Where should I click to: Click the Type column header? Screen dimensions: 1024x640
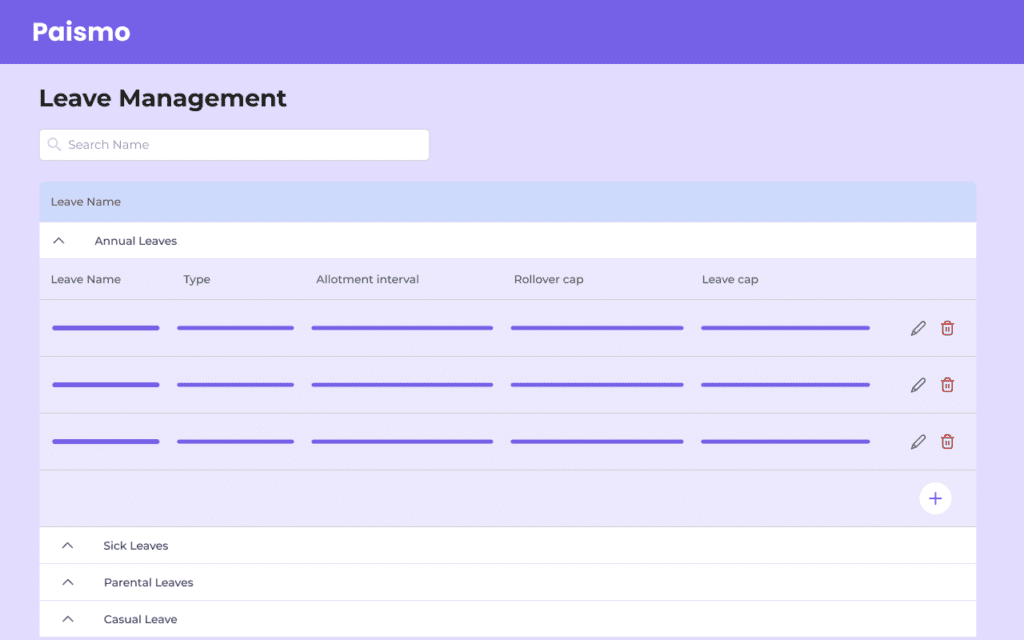pos(196,279)
